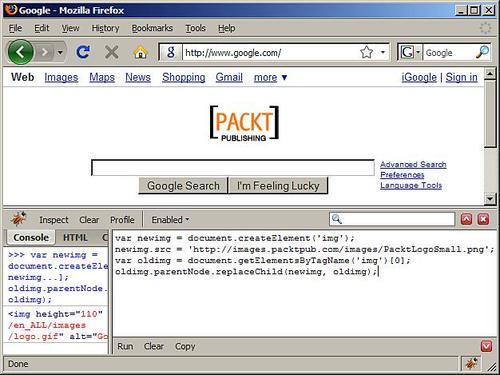Viewport: 500px width, 375px height.
Task: Go back with the green Back arrow
Action: tap(20, 52)
